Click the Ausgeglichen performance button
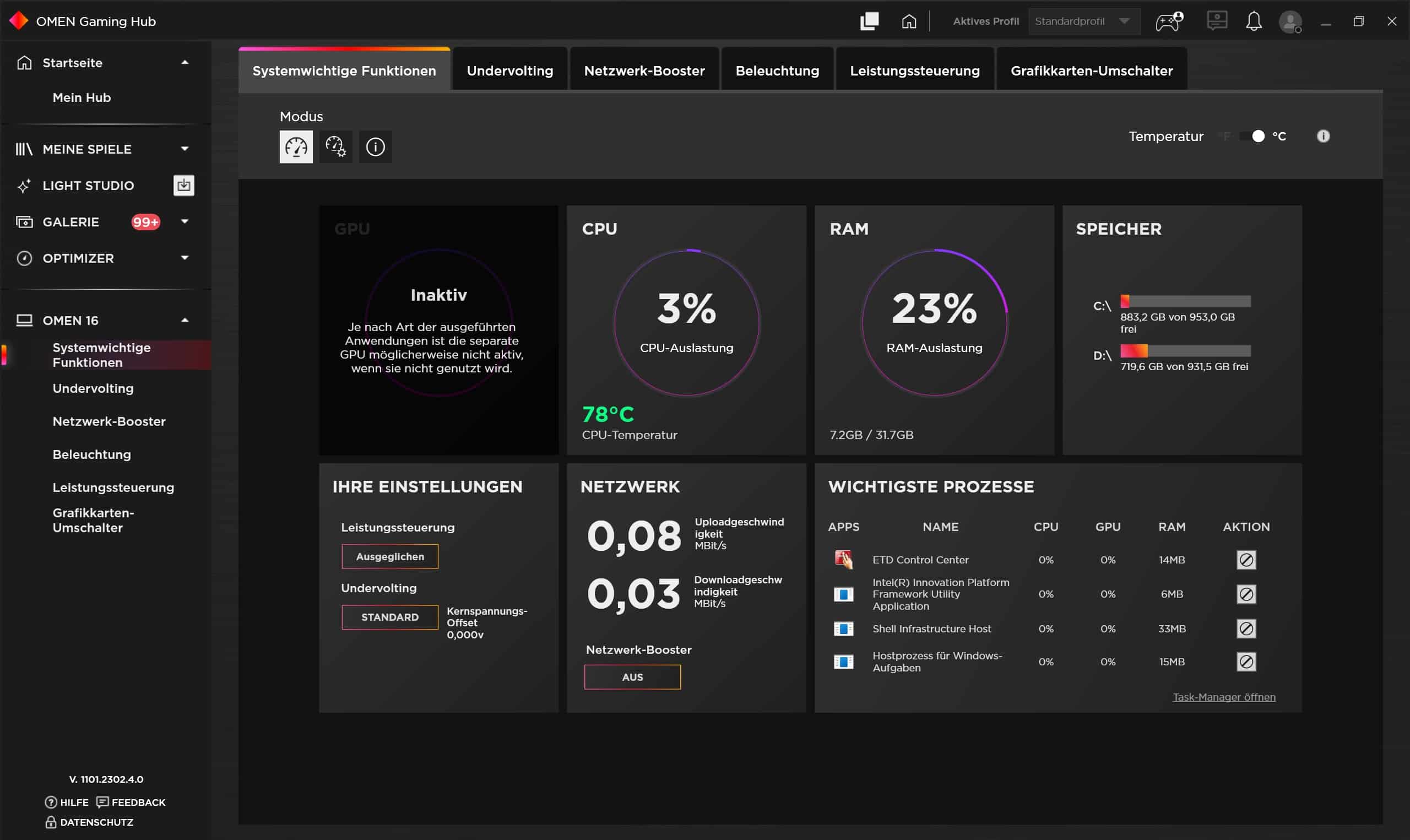Screen dimensions: 1410x840 (390, 556)
